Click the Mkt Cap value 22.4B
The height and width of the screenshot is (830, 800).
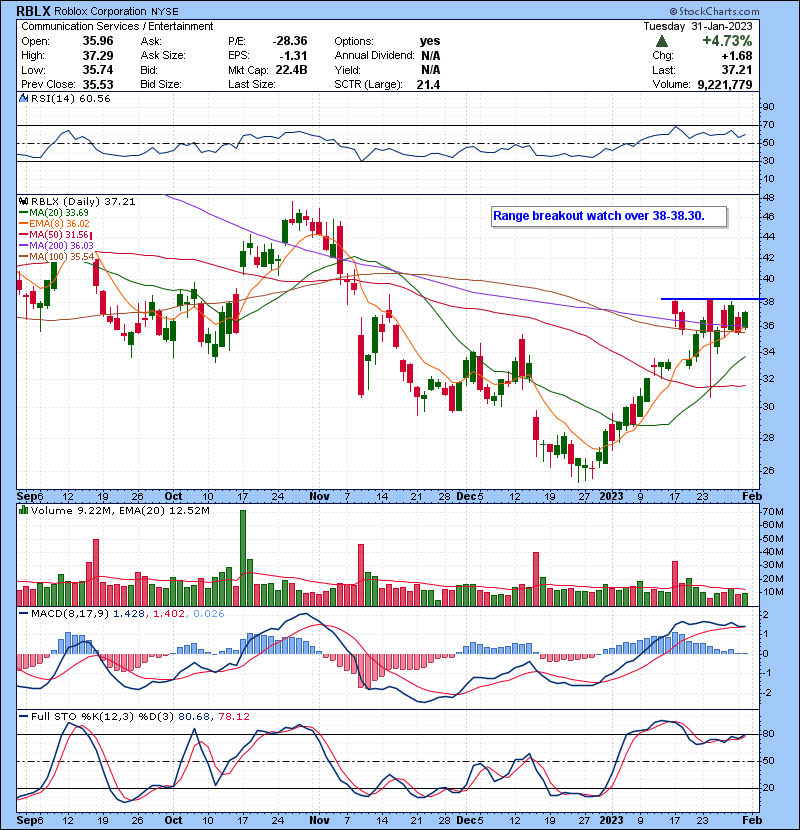coord(291,70)
